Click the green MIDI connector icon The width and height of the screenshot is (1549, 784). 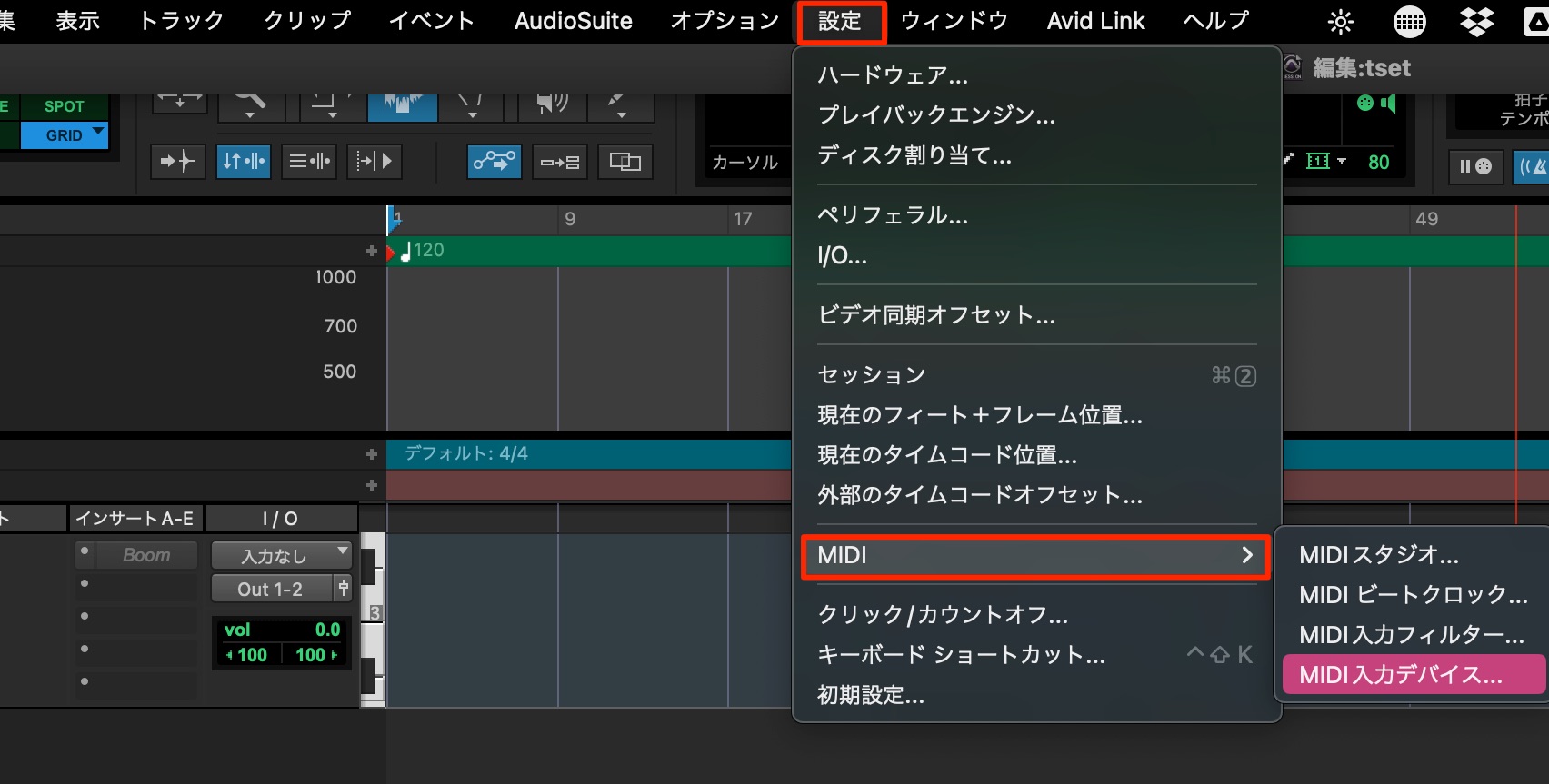point(1364,103)
